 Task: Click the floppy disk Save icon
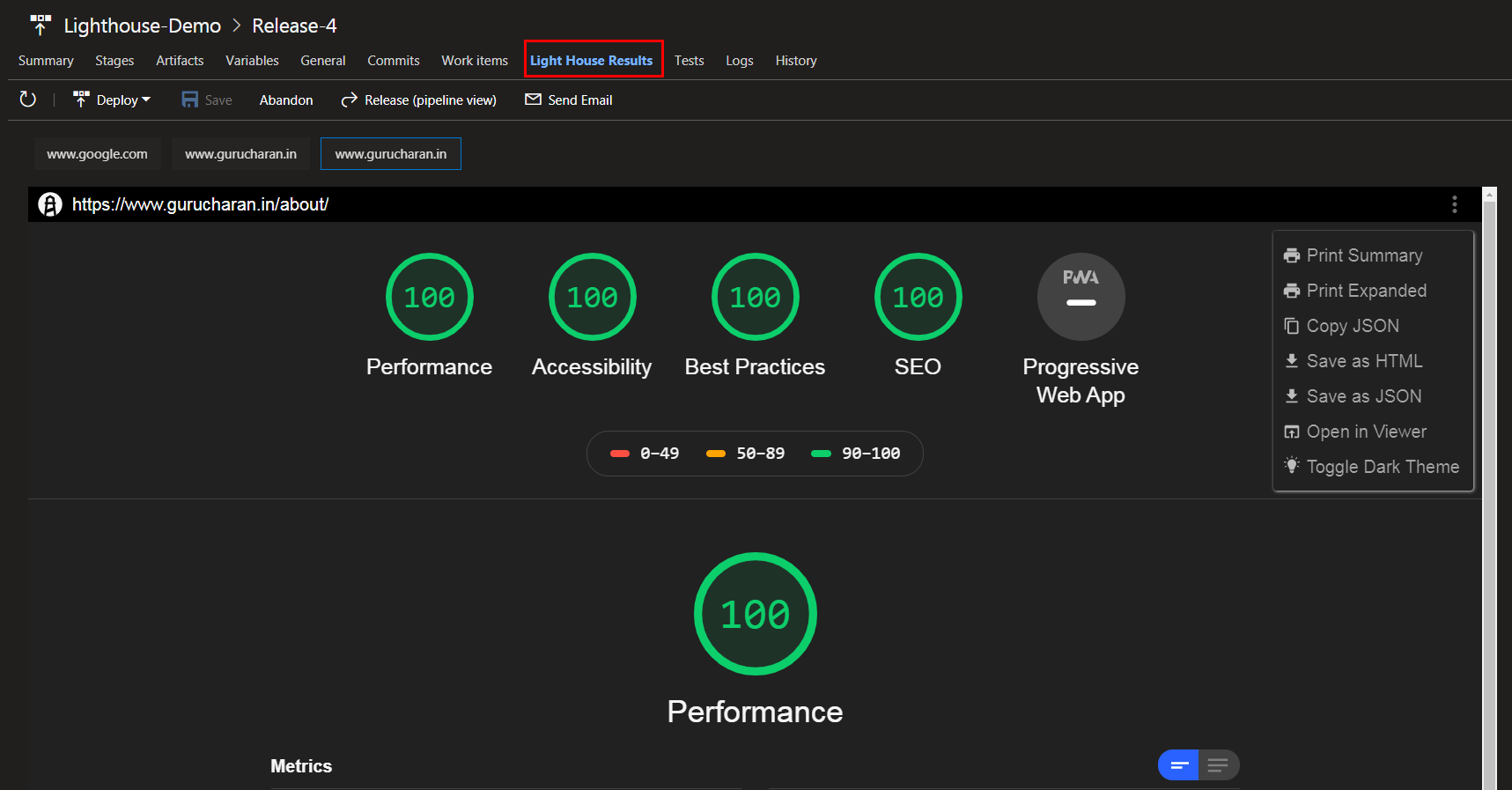pos(189,100)
